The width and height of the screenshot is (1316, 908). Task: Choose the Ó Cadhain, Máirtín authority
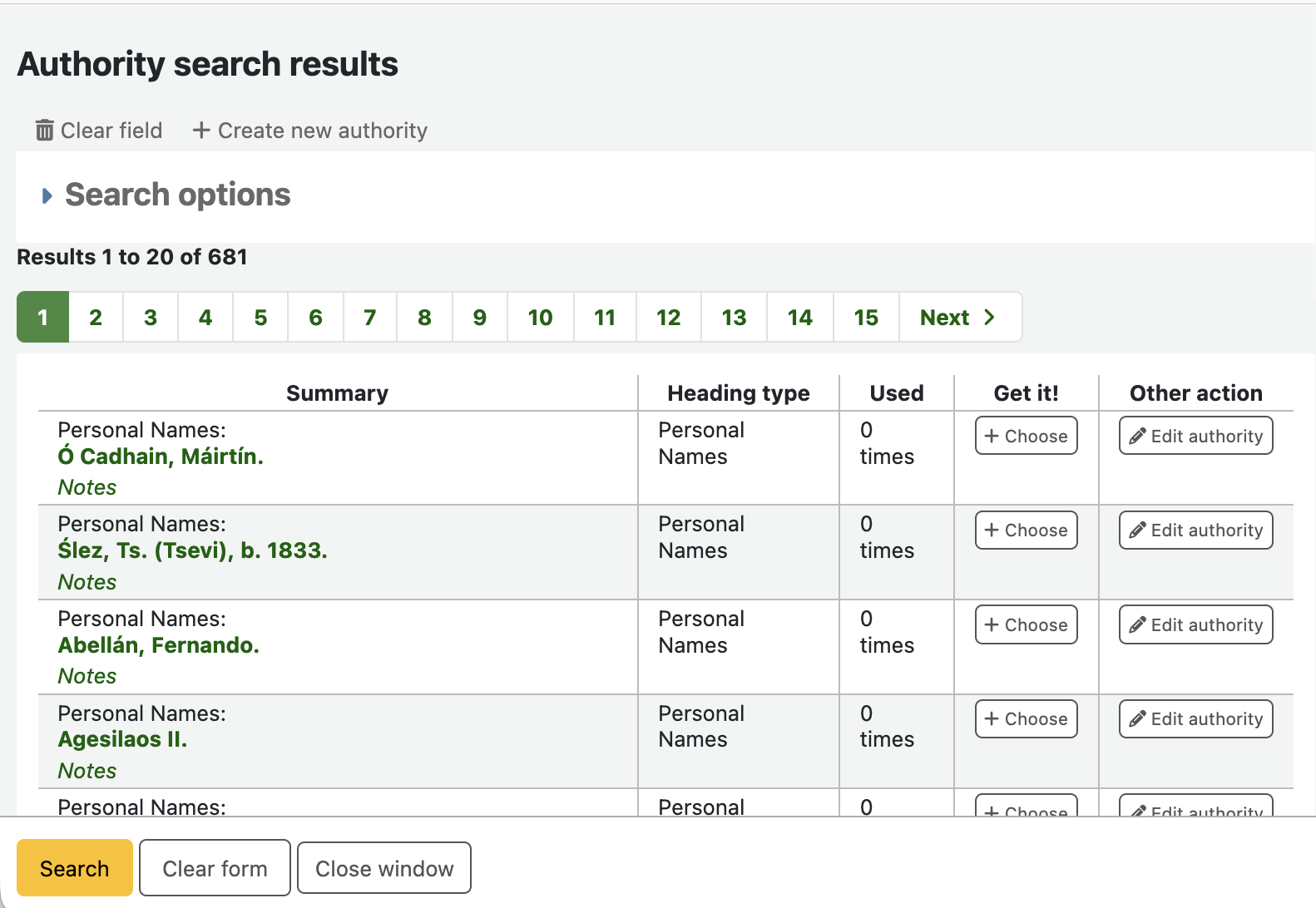(x=1026, y=437)
